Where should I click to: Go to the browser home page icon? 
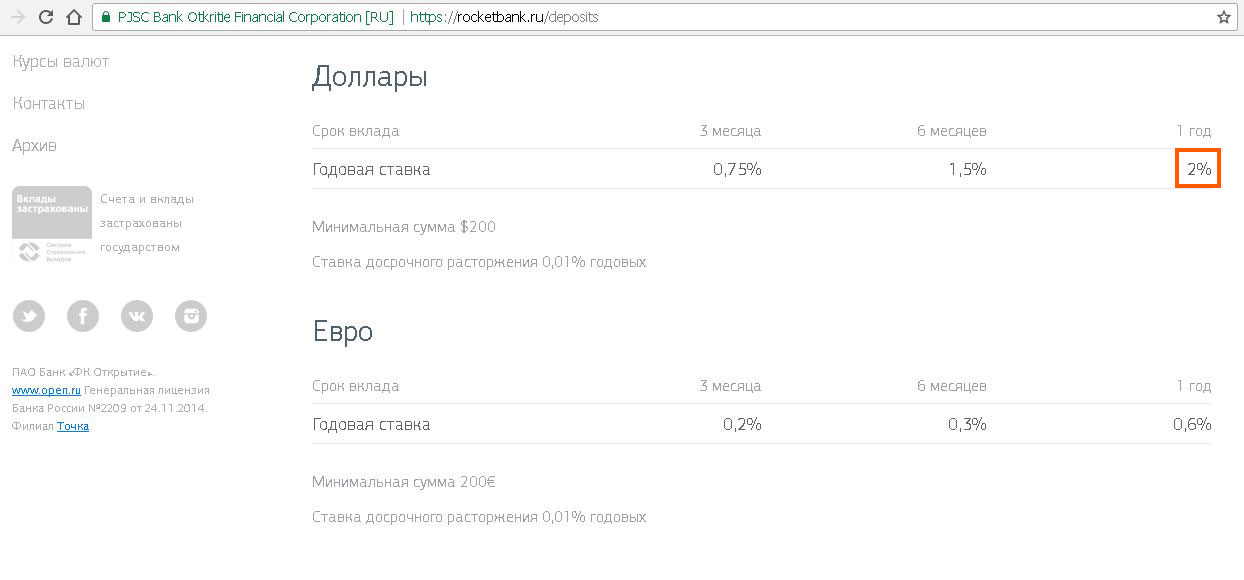point(73,17)
